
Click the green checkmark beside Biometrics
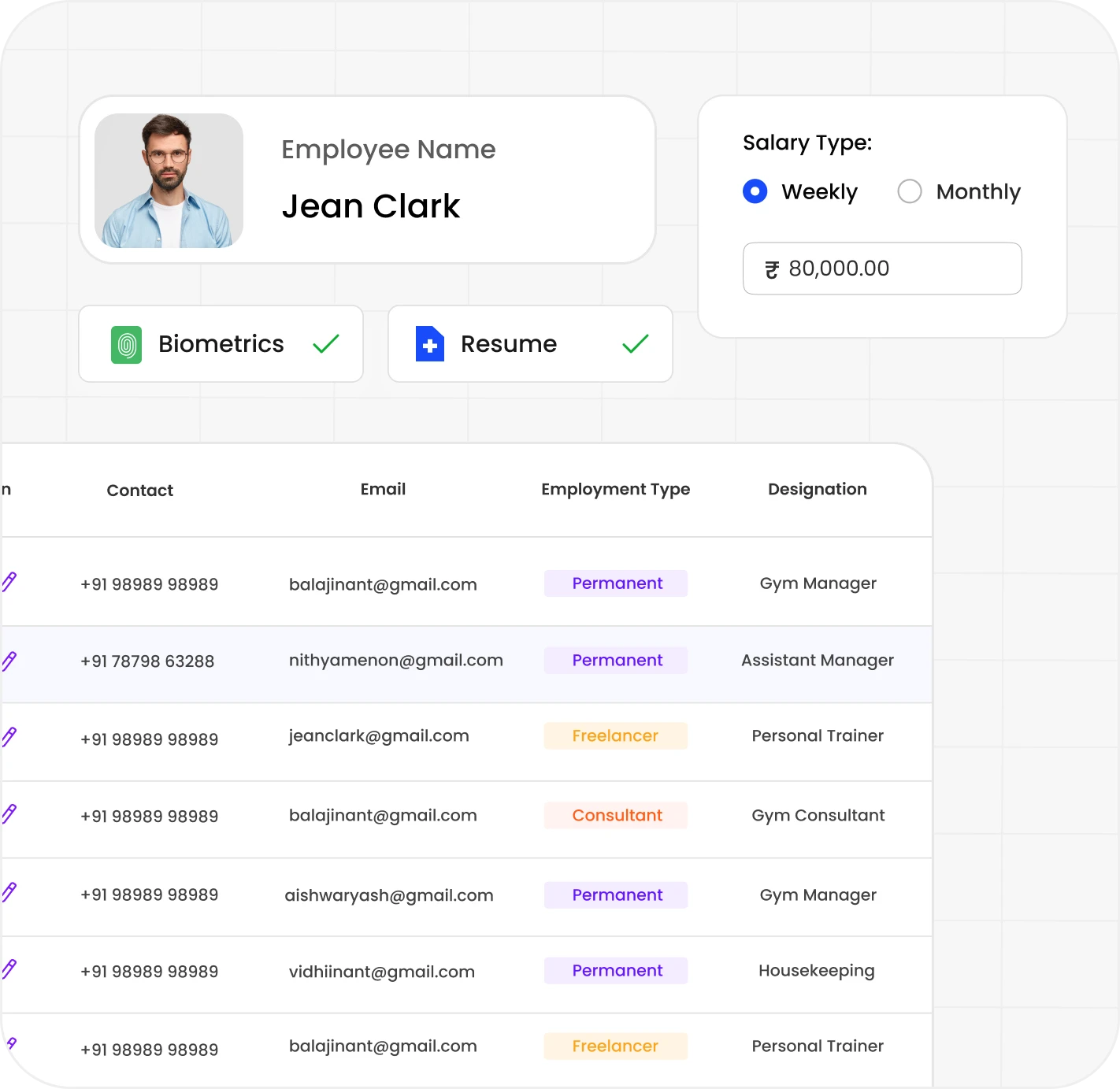325,343
